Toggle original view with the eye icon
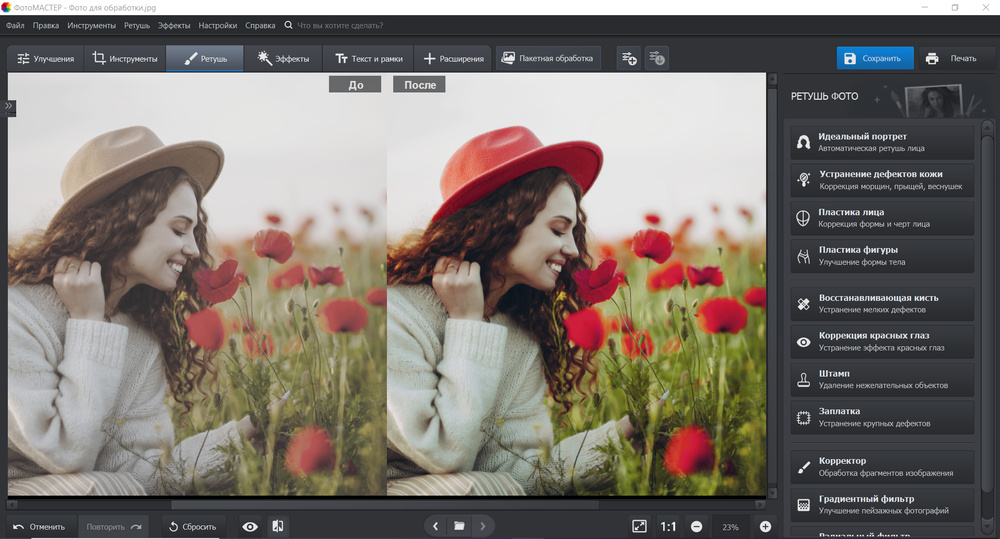Screen dimensions: 1000x539 (x=250, y=526)
